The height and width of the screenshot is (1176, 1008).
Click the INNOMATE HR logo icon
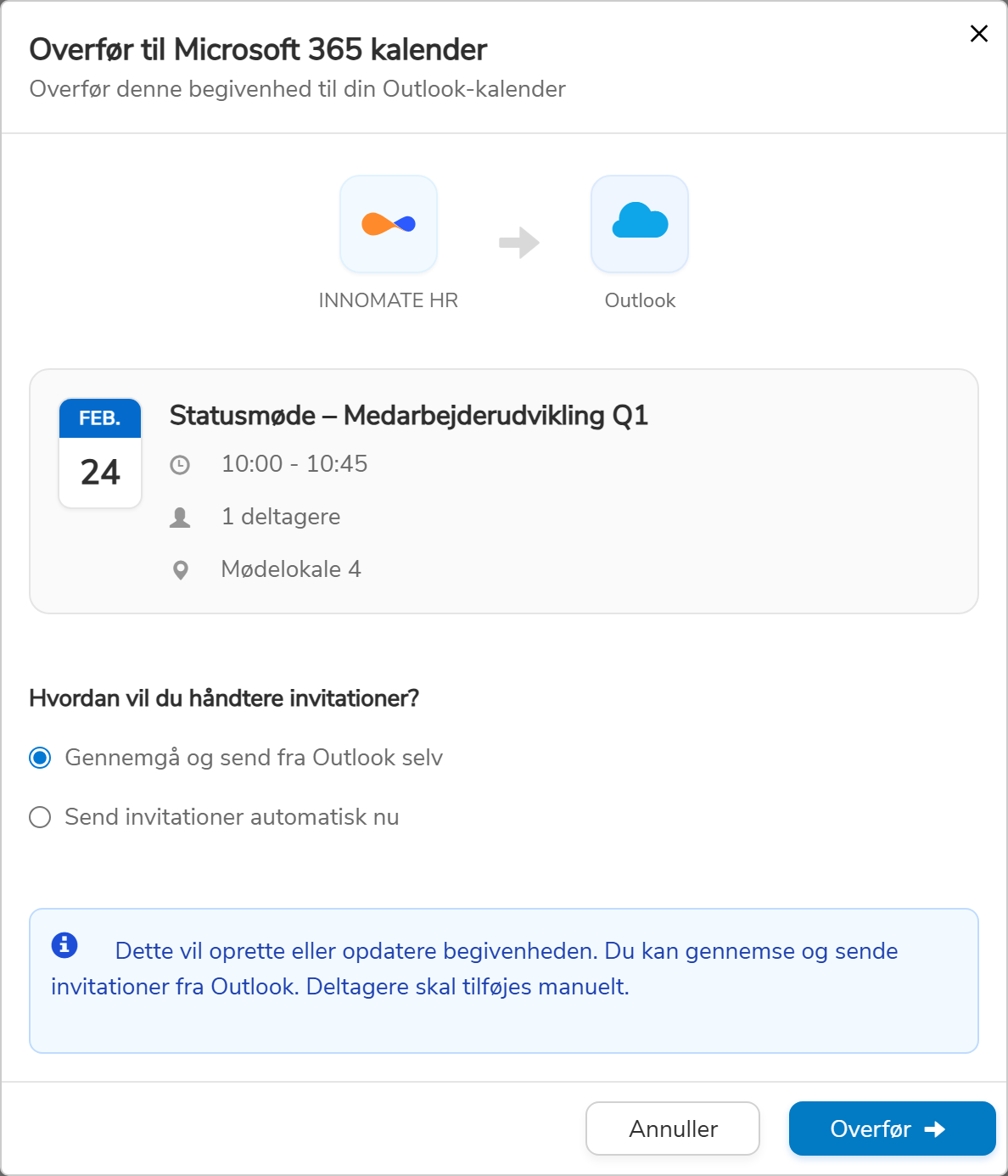(389, 224)
